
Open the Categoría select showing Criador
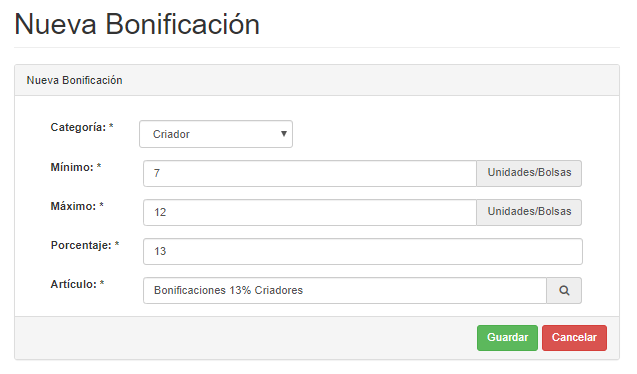point(216,134)
